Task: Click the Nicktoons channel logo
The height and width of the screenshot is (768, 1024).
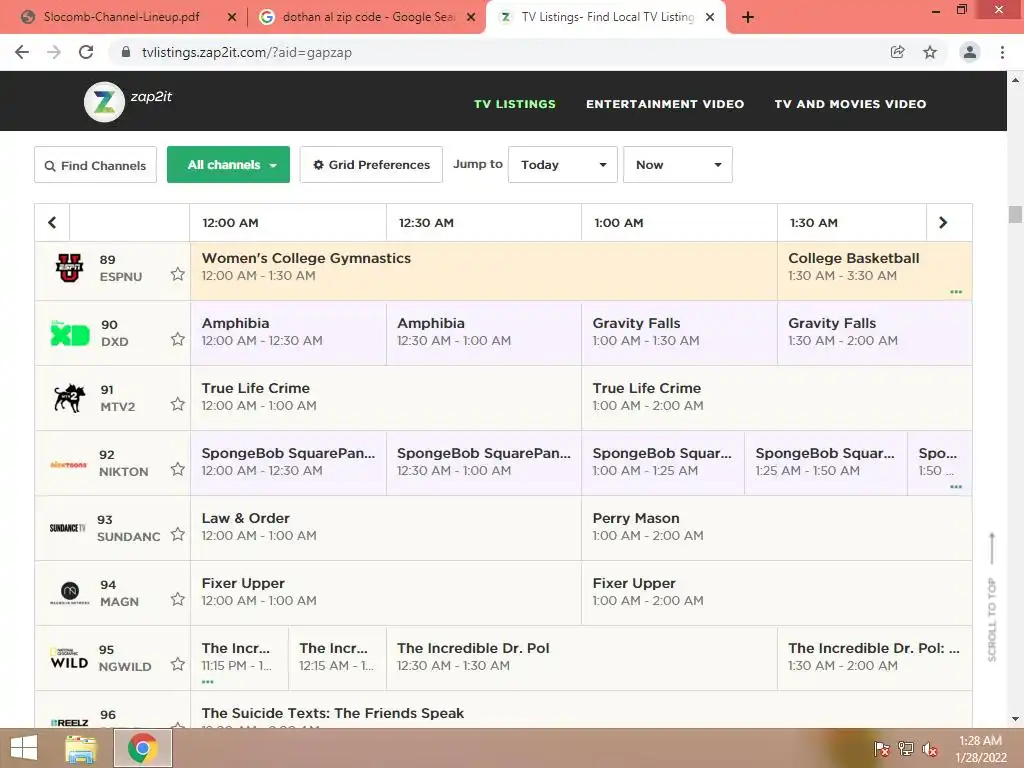Action: (69, 464)
